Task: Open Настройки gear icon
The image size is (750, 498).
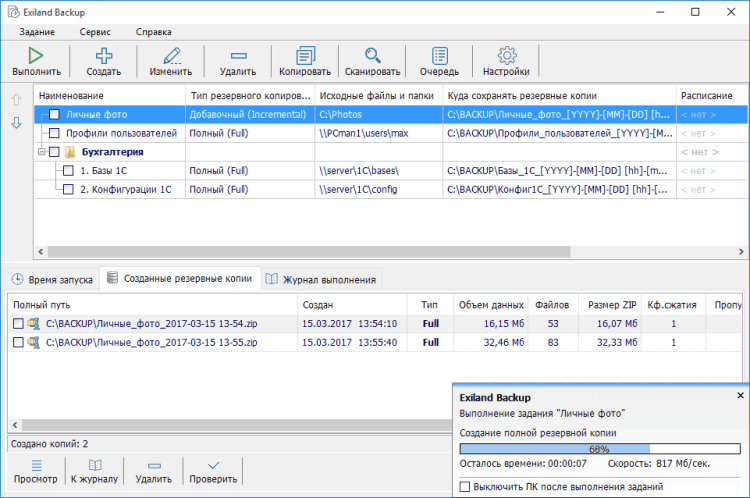Action: coord(506,56)
